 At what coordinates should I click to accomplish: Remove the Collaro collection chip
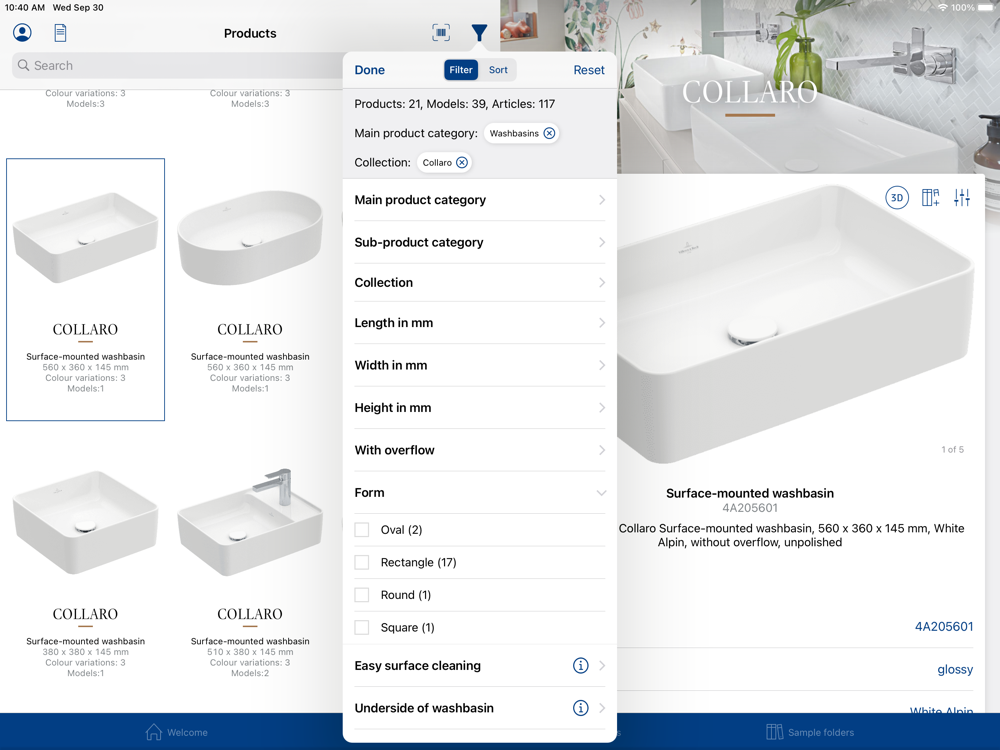coord(462,163)
